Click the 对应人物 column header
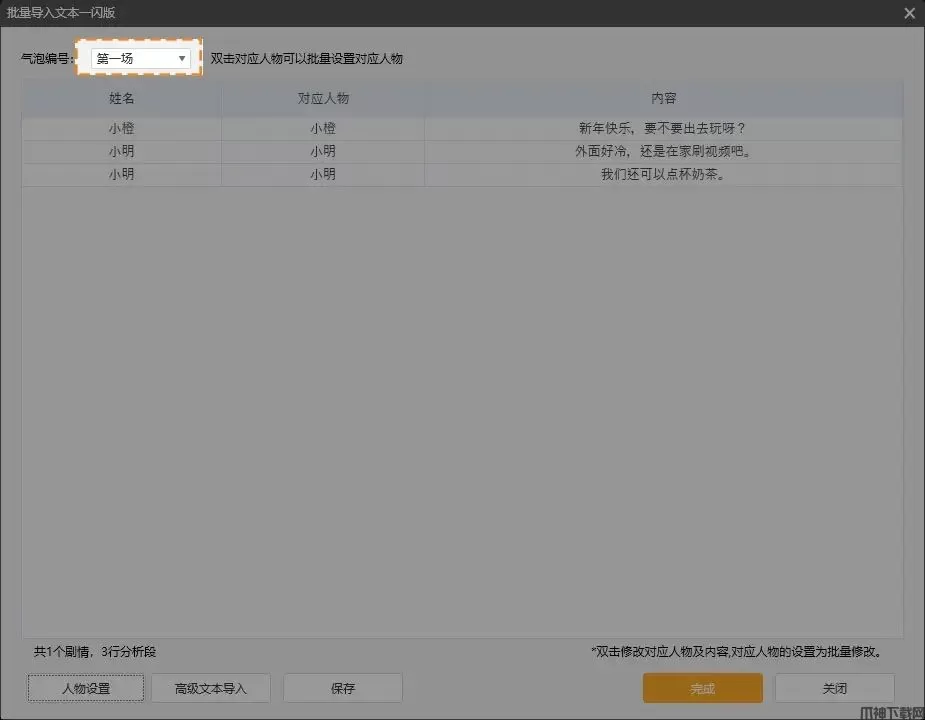 point(322,99)
